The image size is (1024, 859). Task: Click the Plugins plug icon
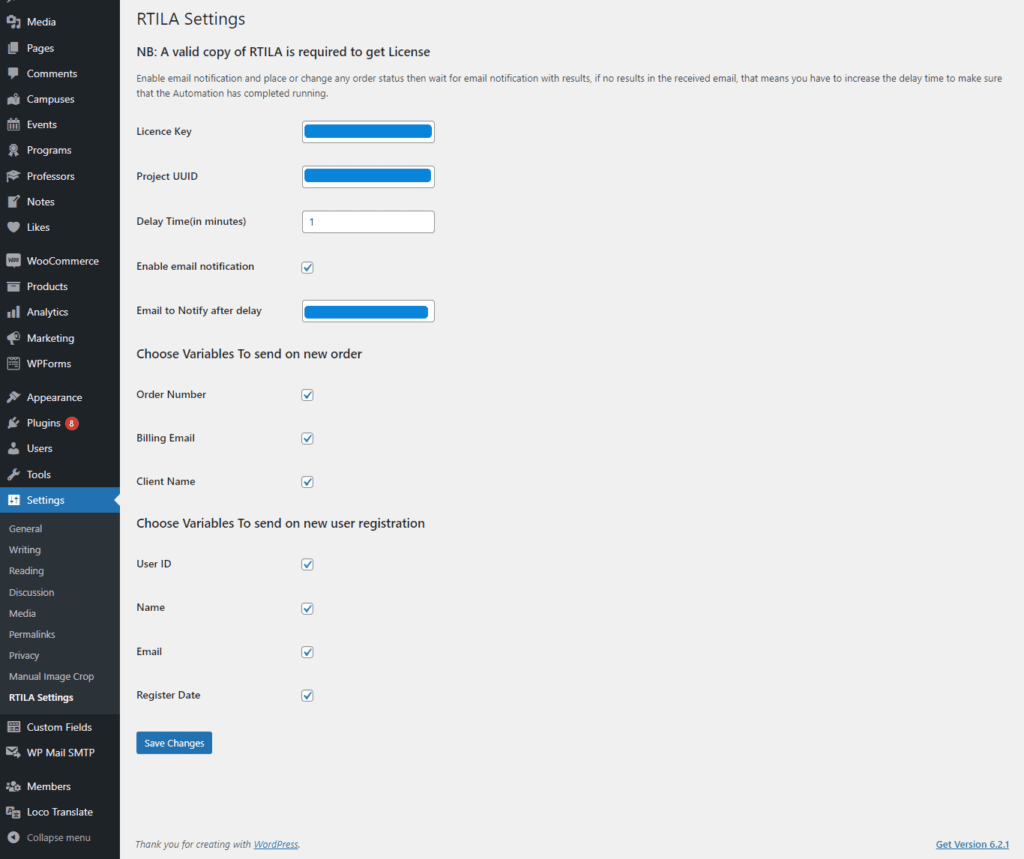[13, 423]
